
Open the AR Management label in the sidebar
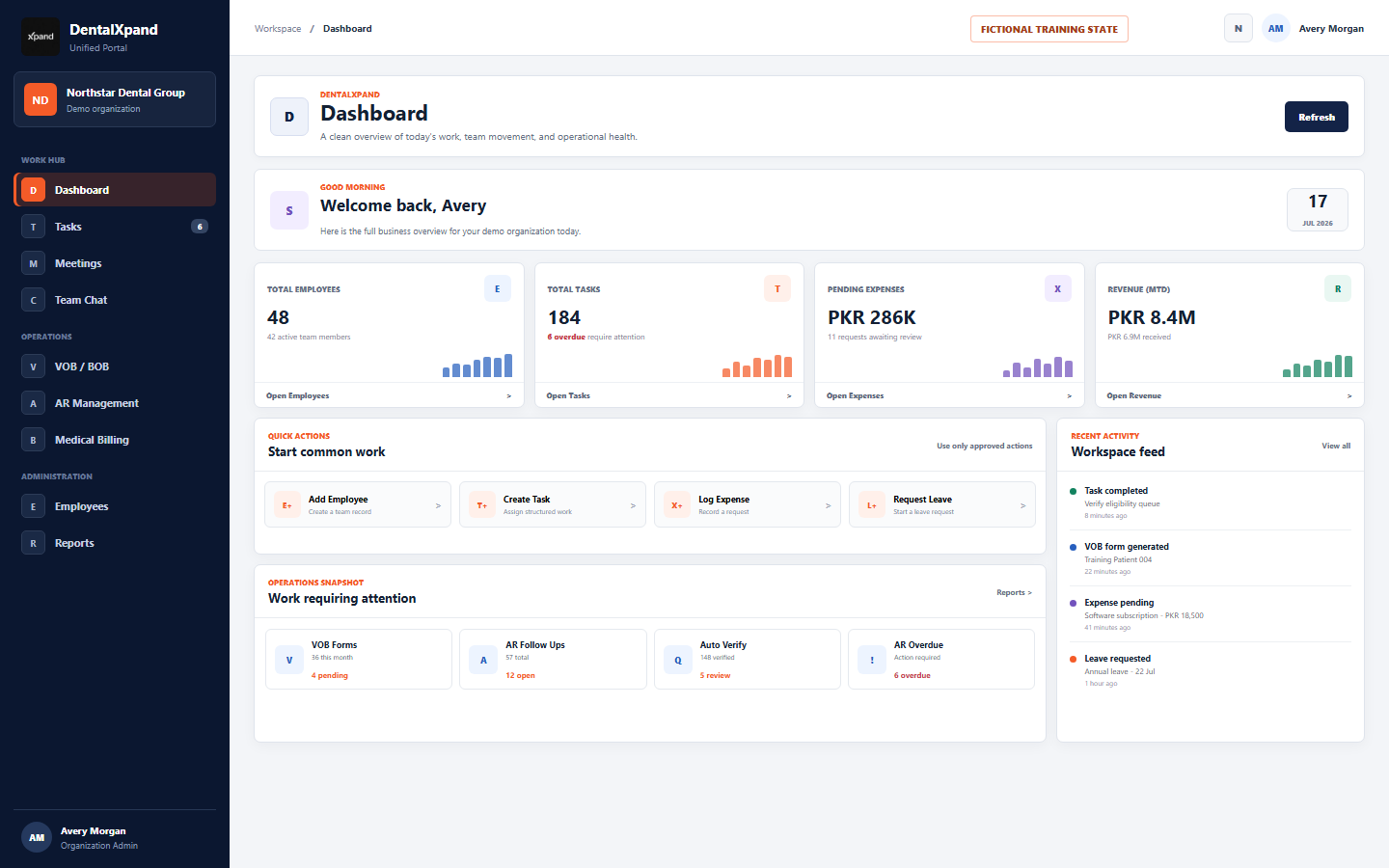[96, 403]
